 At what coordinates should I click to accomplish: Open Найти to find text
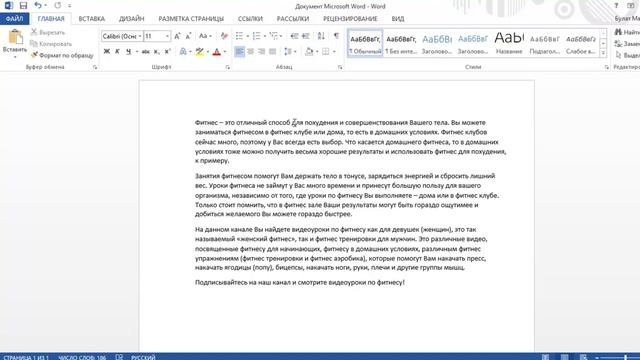click(x=627, y=32)
